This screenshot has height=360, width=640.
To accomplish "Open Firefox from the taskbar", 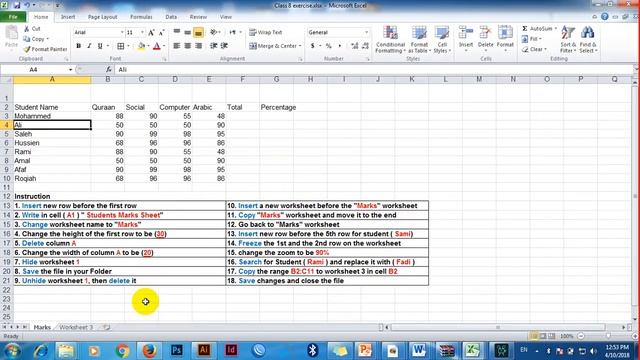I will coord(149,351).
